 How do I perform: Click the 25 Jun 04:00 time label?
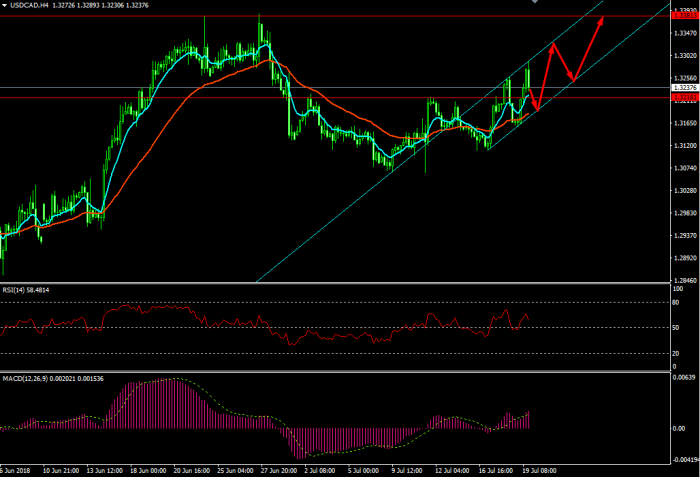tap(235, 471)
